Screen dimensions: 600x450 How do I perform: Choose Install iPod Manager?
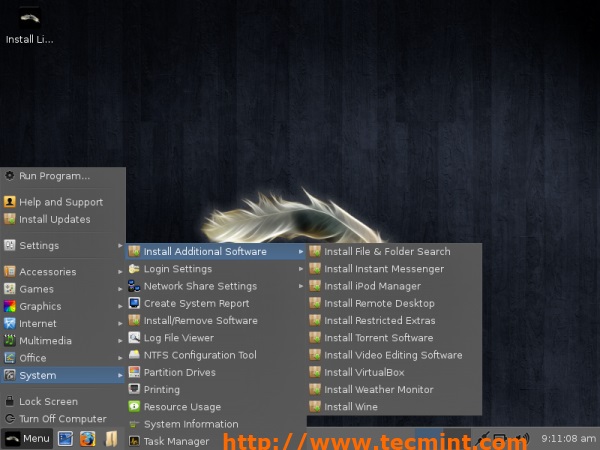[x=394, y=286]
